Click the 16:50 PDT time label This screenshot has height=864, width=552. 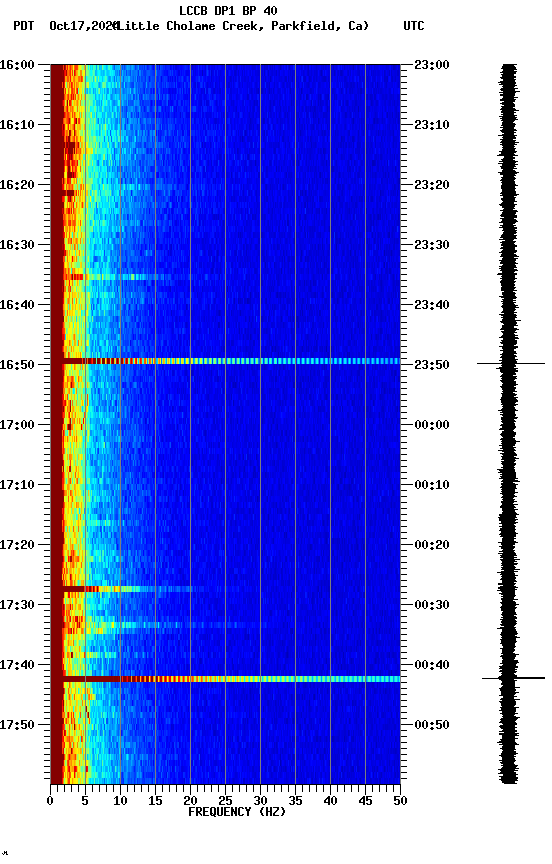pyautogui.click(x=17, y=365)
